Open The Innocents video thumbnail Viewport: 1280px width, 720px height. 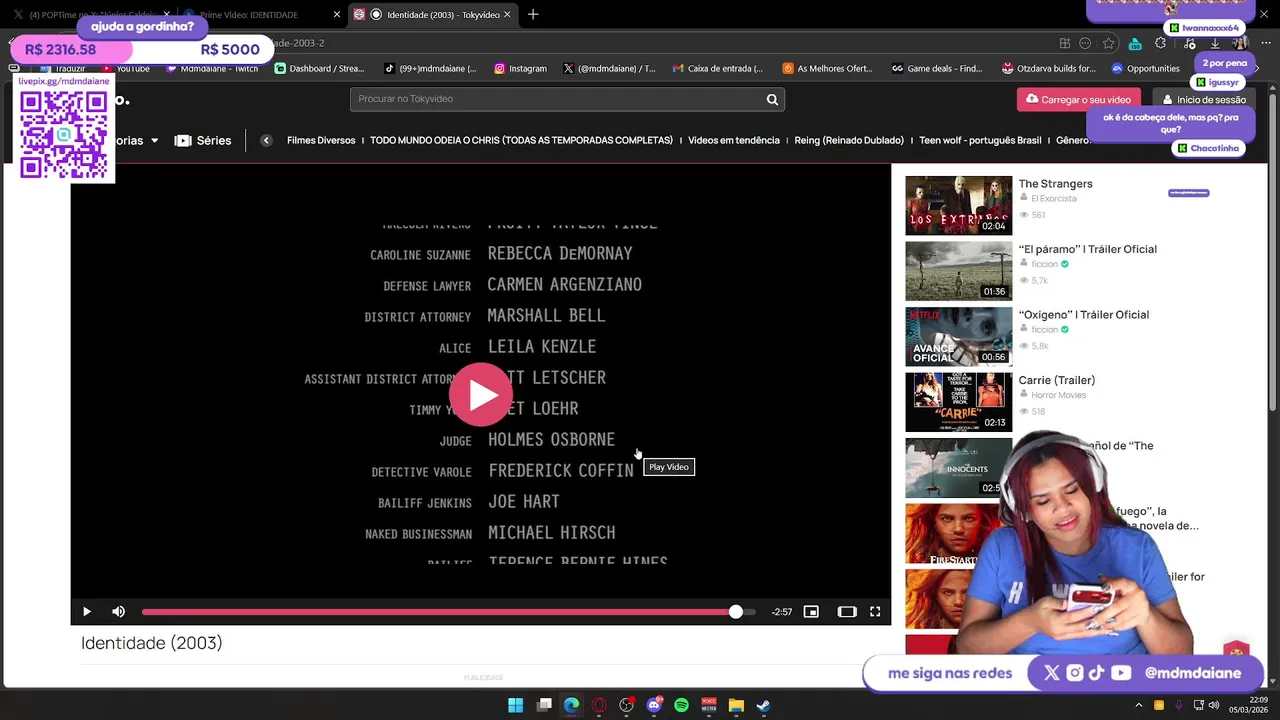coord(958,467)
